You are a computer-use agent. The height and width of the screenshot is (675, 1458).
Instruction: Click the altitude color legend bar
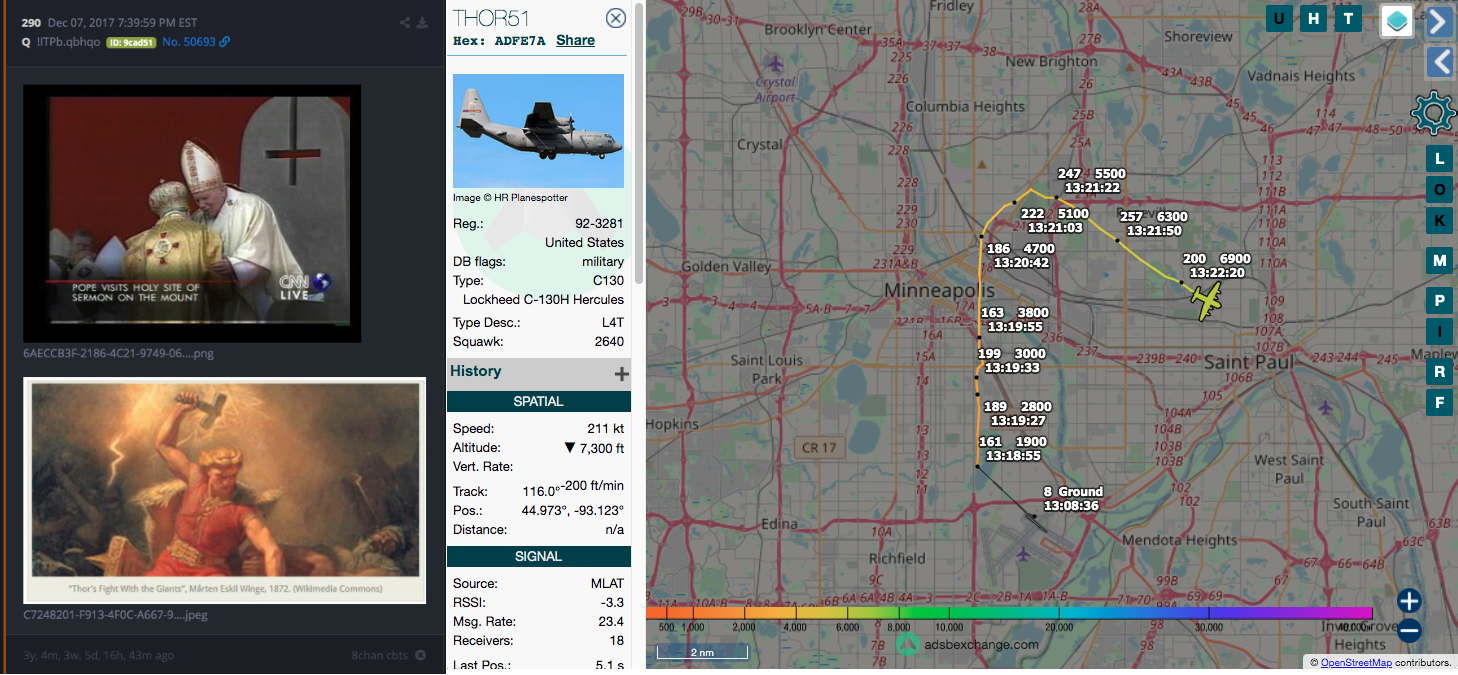(1009, 612)
